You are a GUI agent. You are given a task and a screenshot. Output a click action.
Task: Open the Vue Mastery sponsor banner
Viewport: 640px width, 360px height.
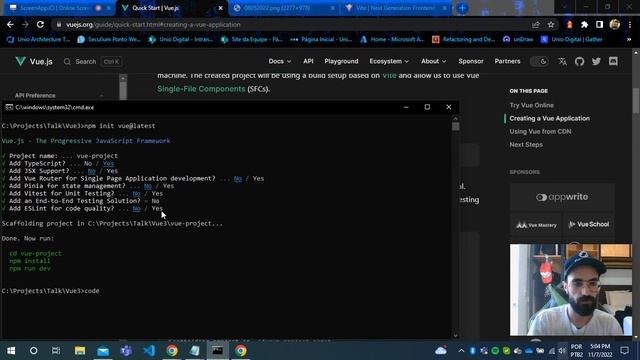(536, 224)
